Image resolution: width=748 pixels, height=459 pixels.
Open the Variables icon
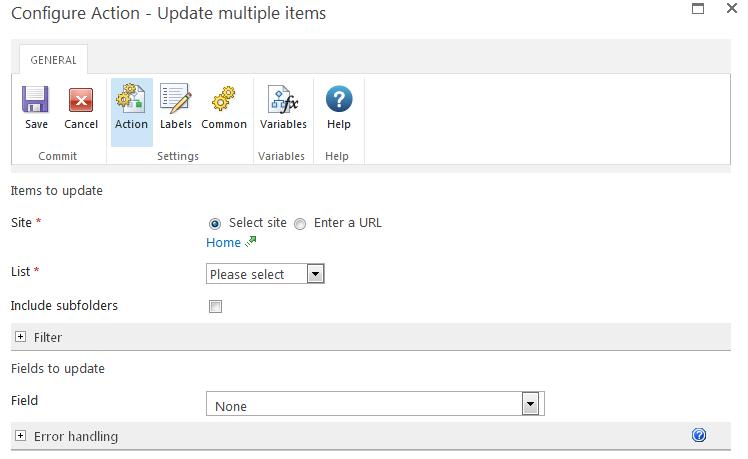click(283, 100)
